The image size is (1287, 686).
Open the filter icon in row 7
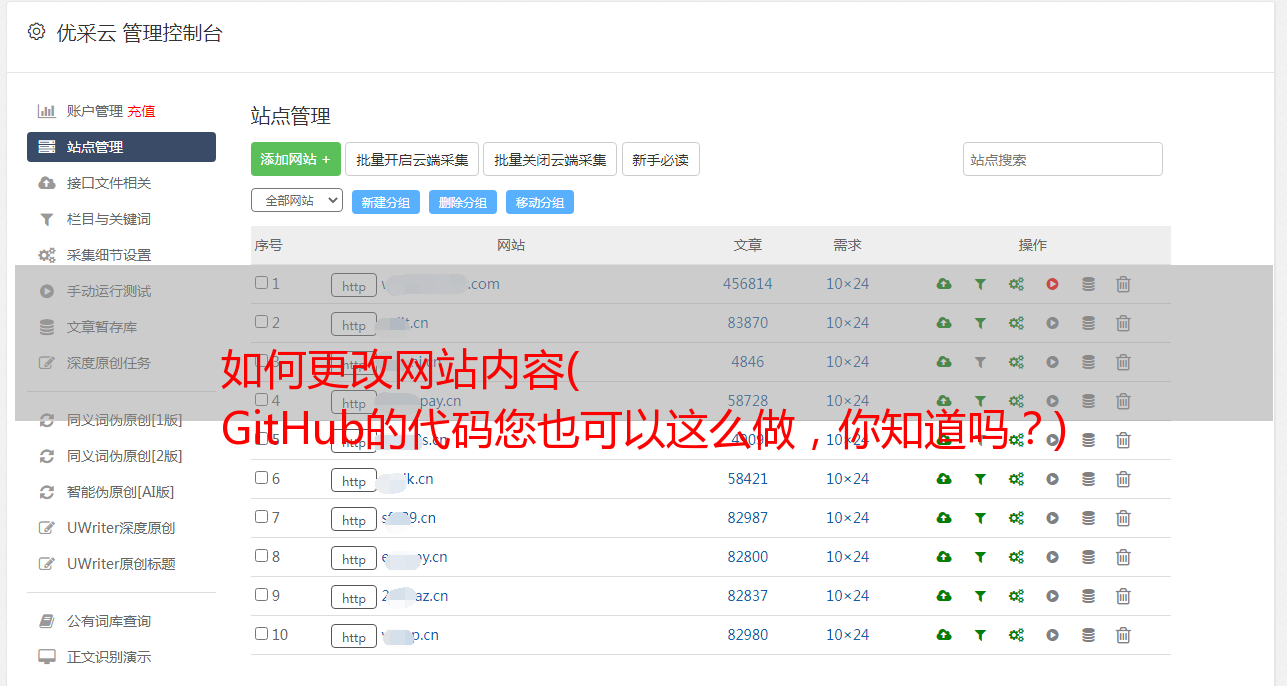click(x=980, y=518)
